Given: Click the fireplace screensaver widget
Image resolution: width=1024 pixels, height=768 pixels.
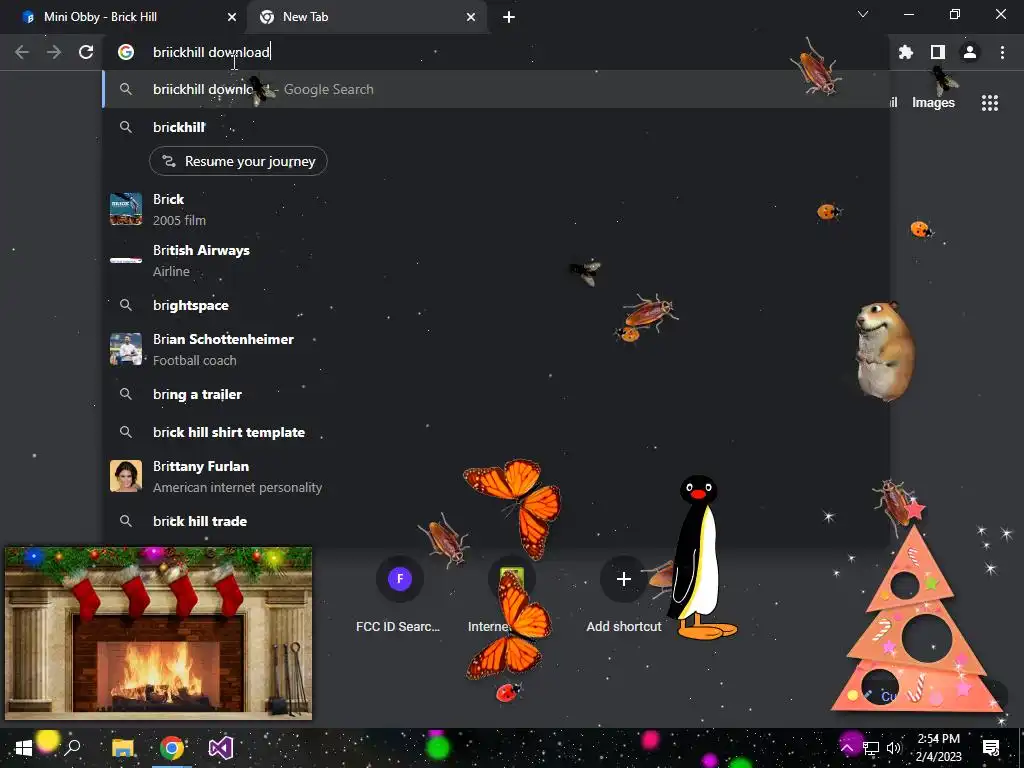Looking at the screenshot, I should (159, 633).
